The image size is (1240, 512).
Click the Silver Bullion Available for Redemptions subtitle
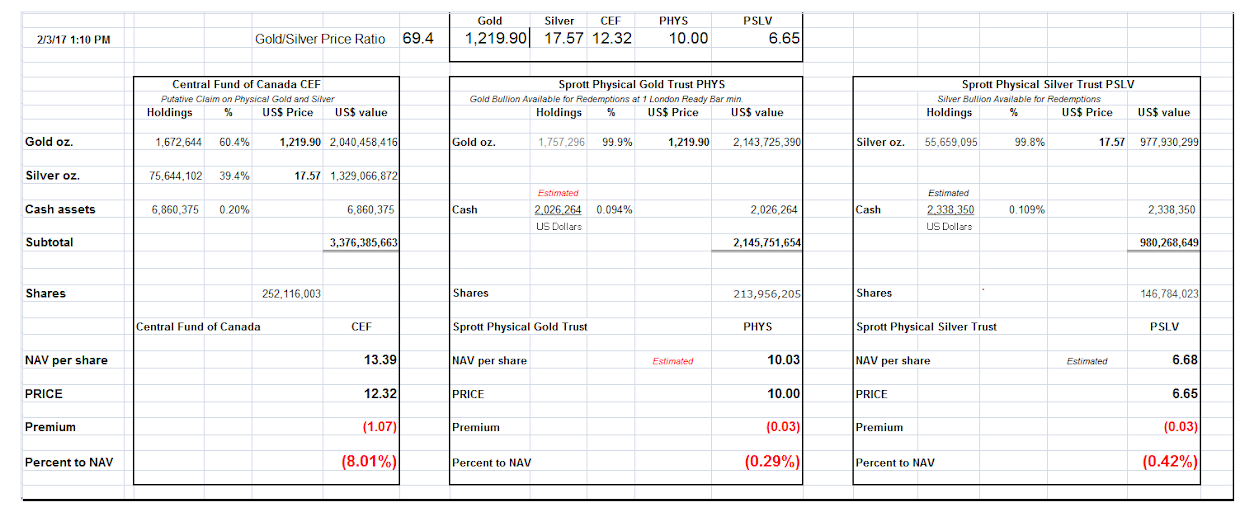tap(1019, 99)
